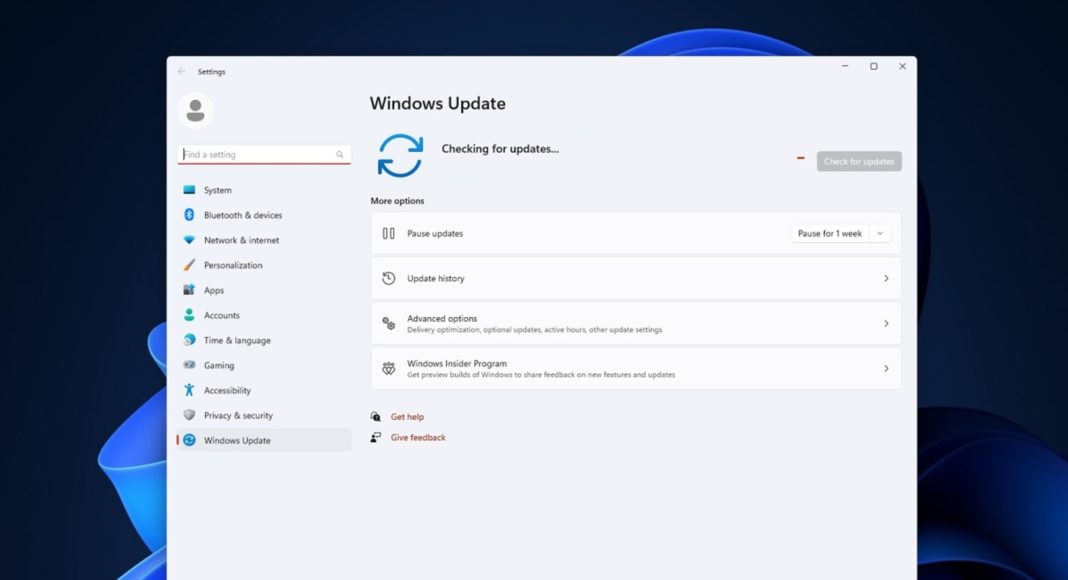Click the Apps icon in sidebar

[x=189, y=290]
